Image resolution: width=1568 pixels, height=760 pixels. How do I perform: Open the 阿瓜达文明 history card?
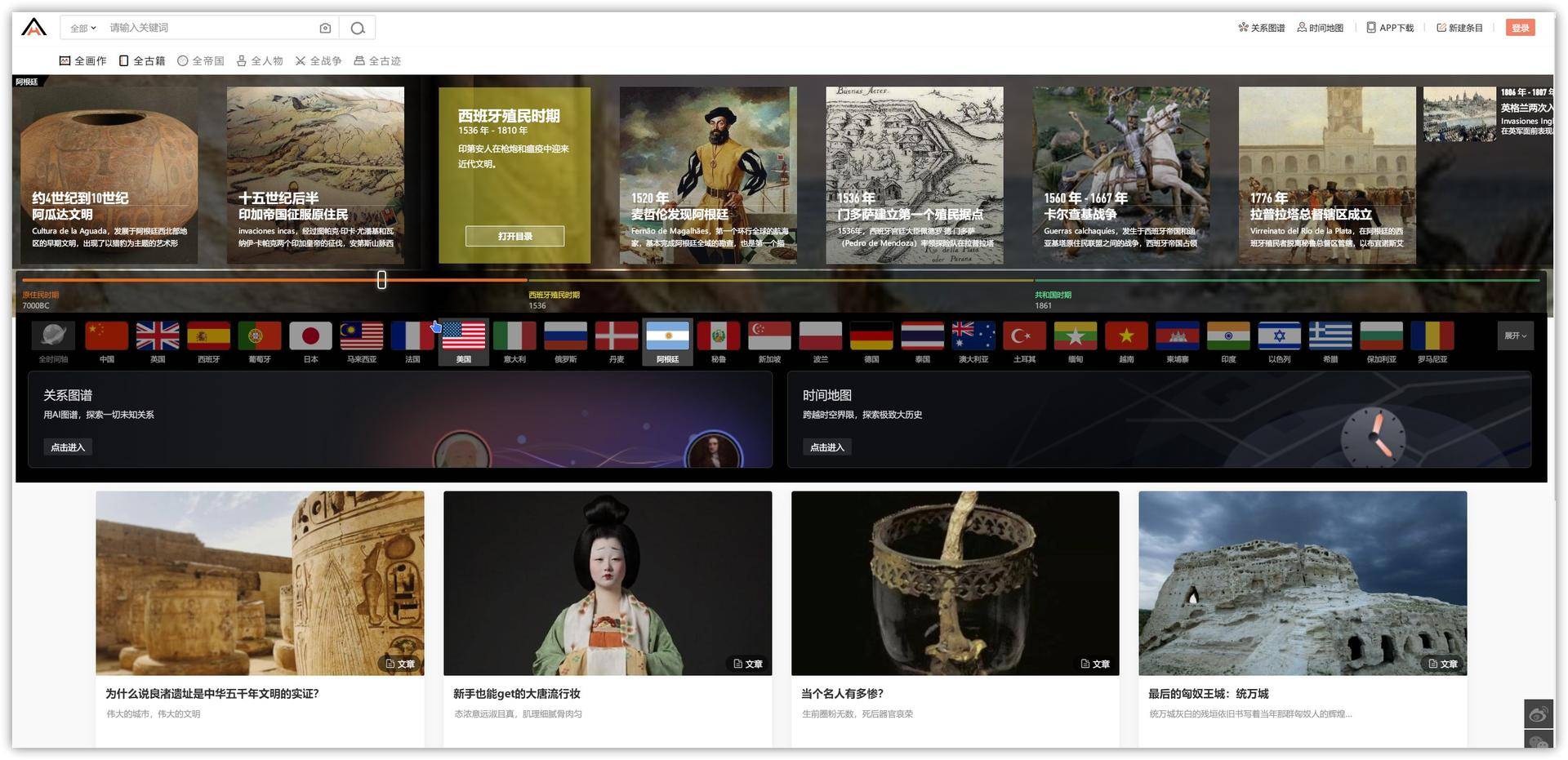pyautogui.click(x=109, y=176)
